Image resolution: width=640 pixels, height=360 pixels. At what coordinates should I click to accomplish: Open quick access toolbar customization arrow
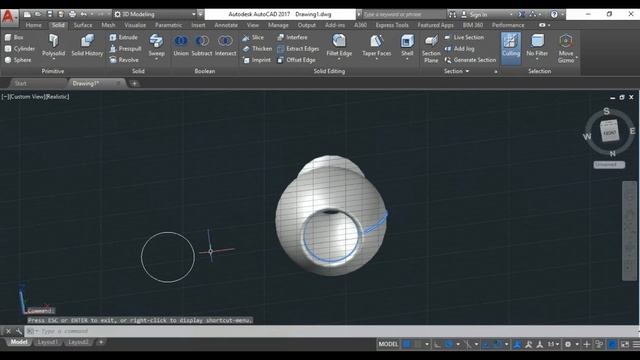pos(200,14)
